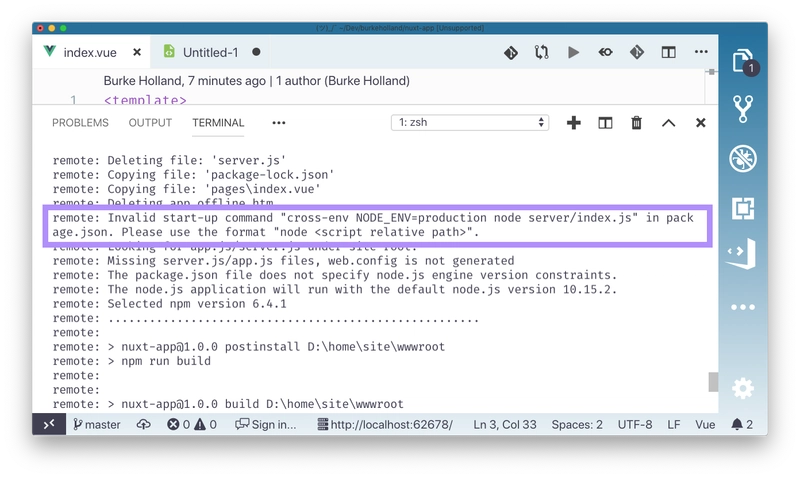Open the Debug view with bug icon
This screenshot has height=478, width=800.
[x=742, y=158]
